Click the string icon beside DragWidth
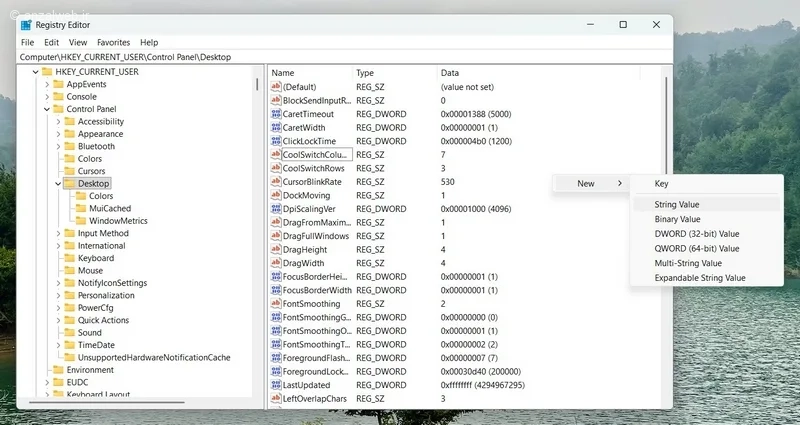This screenshot has width=800, height=425. tap(276, 263)
